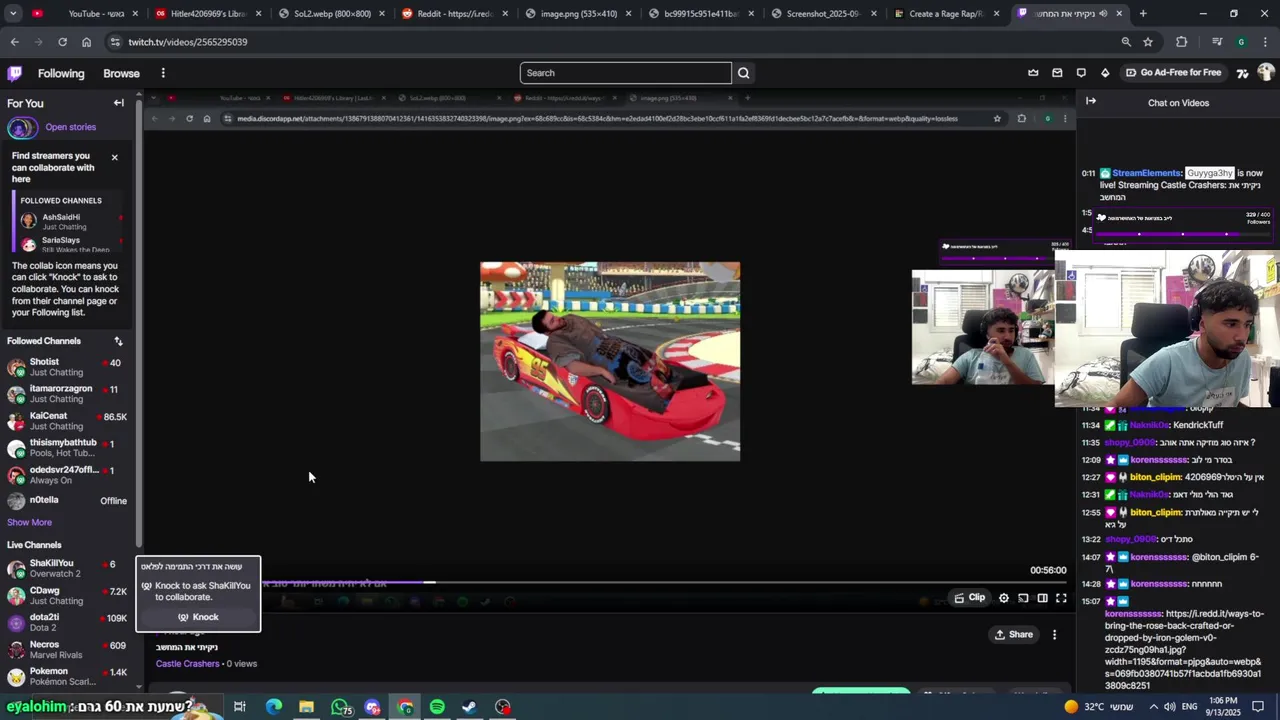Open itamarorzagron channel in sidebar

[x=66, y=394]
